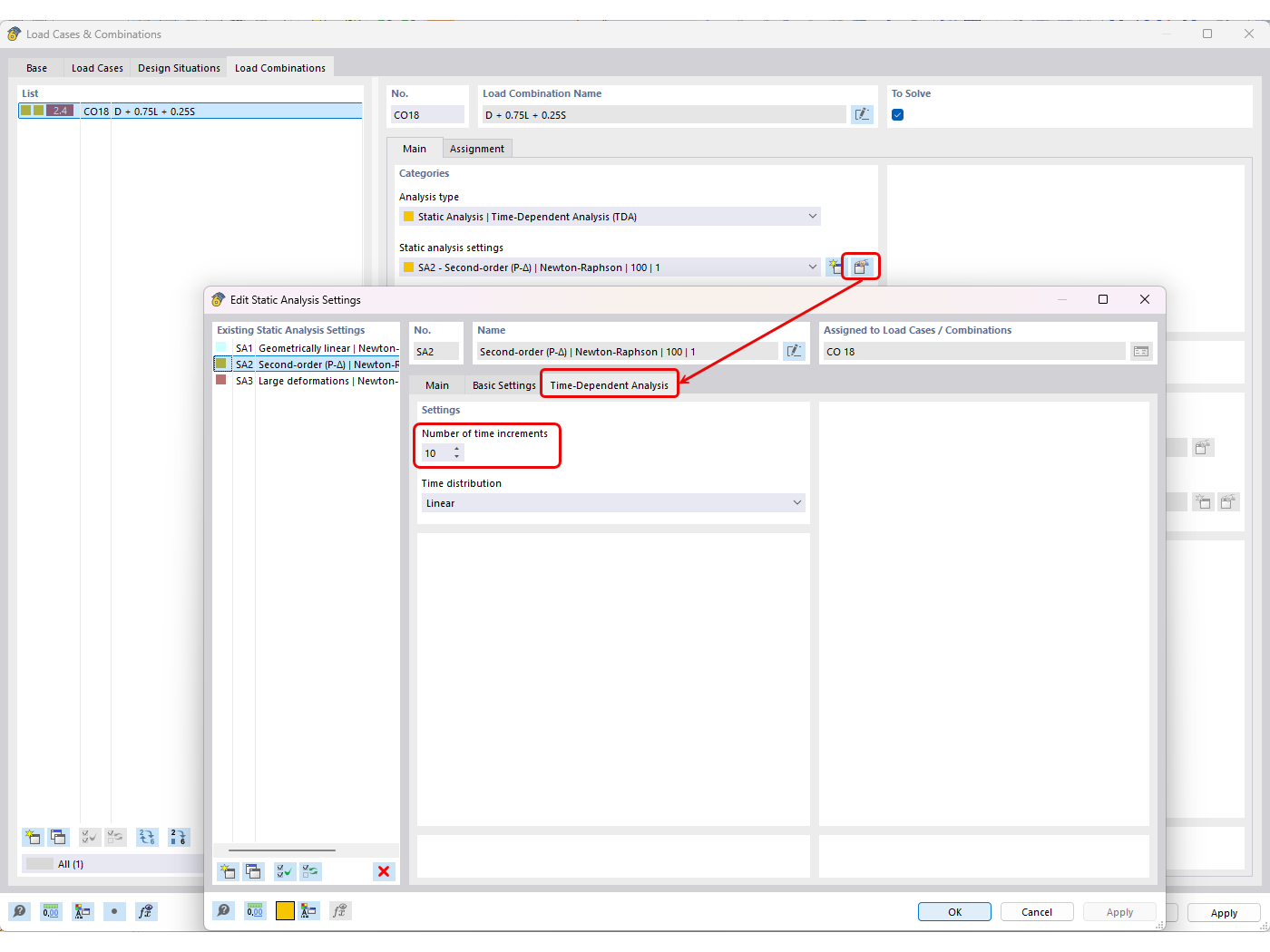Copy the selected static analysis setting
The height and width of the screenshot is (952, 1270).
pos(254,871)
